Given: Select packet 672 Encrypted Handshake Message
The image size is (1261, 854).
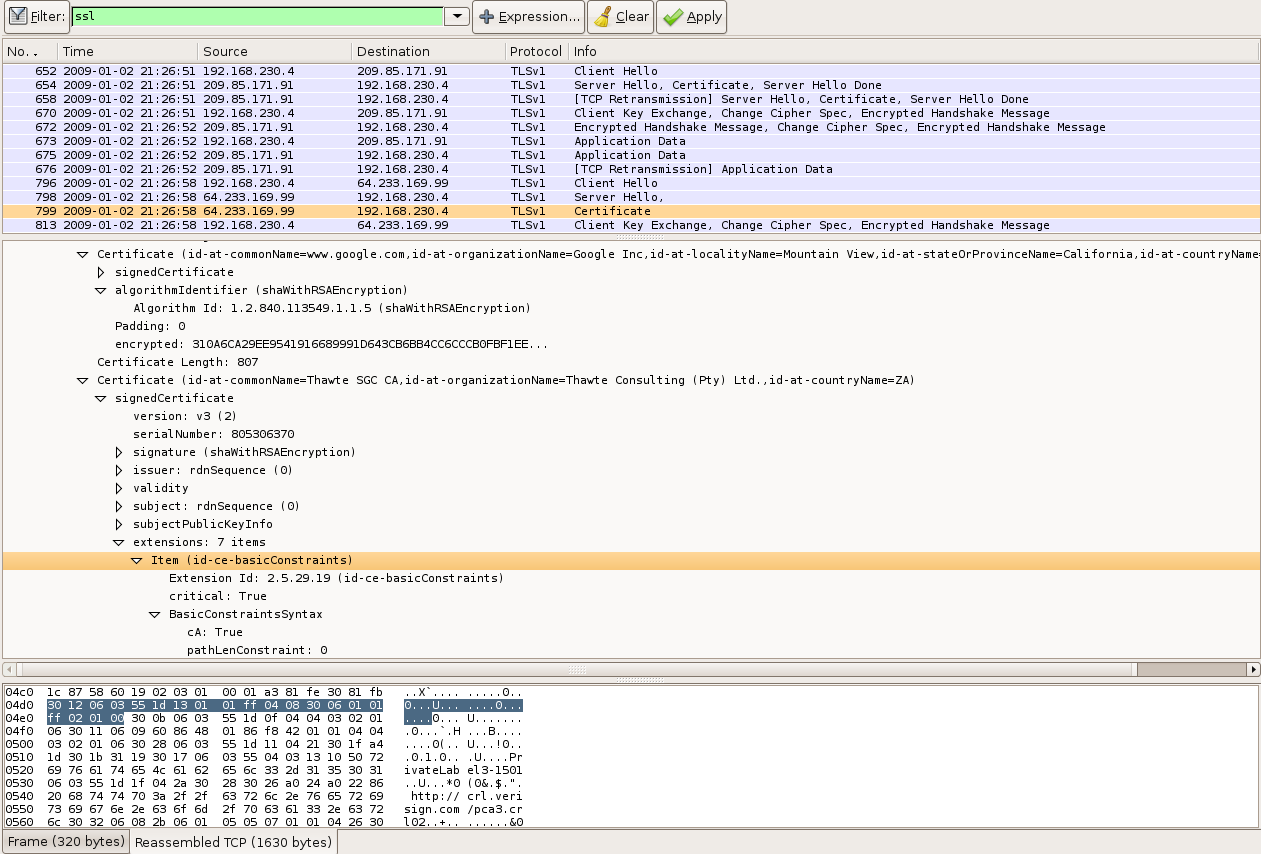Looking at the screenshot, I should (630, 127).
